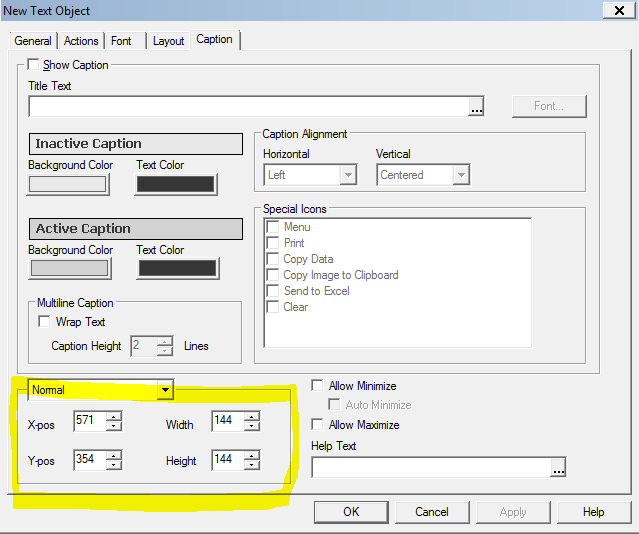Check the Send to Excel option
This screenshot has height=534, width=639.
tap(273, 291)
